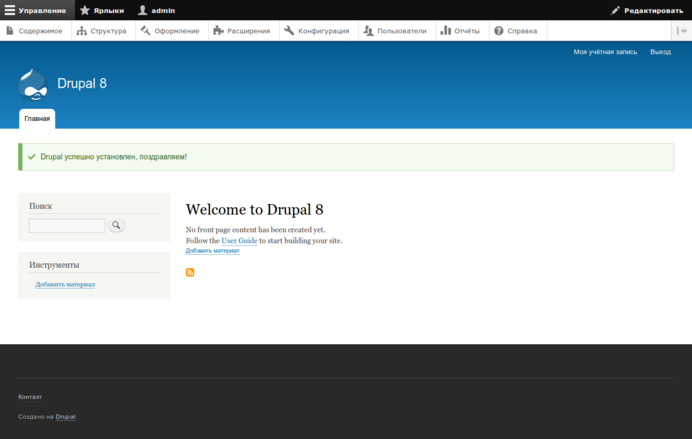Viewport: 692px width, 439px height.
Task: Click the Drupal link in footer
Action: point(65,416)
